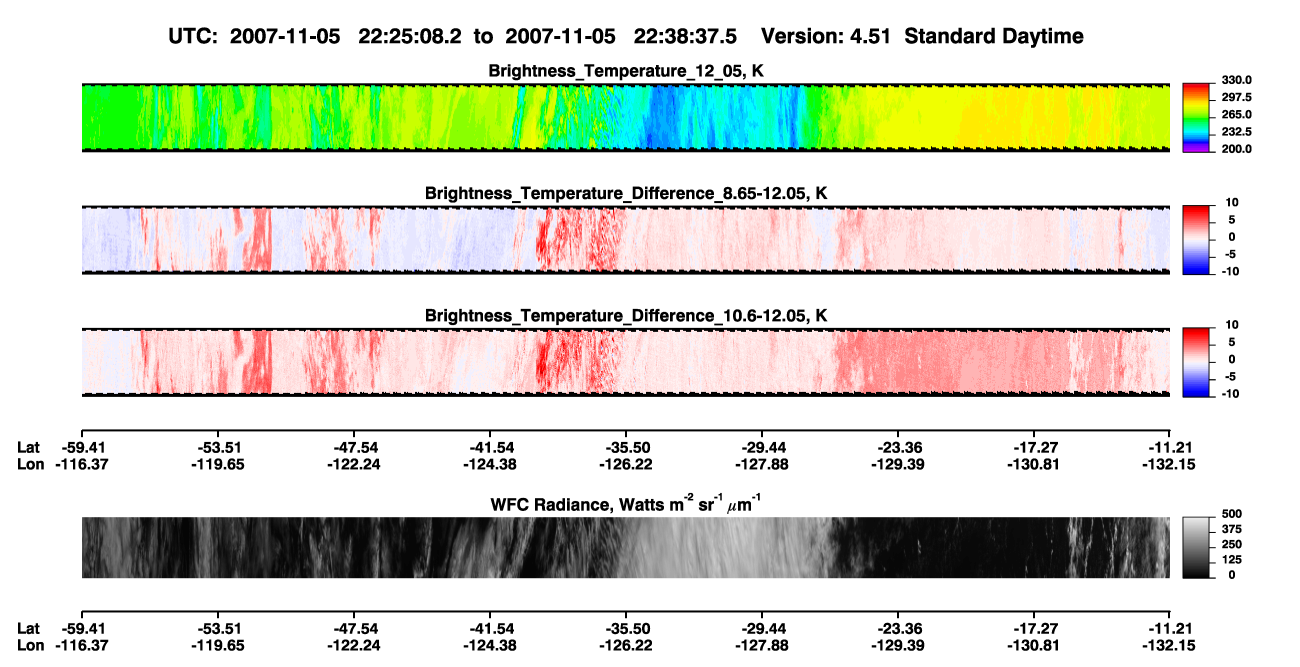Click Lat -47.54 on the axis under the 10.6-12.05 panel
The image size is (1300, 667).
(x=353, y=448)
